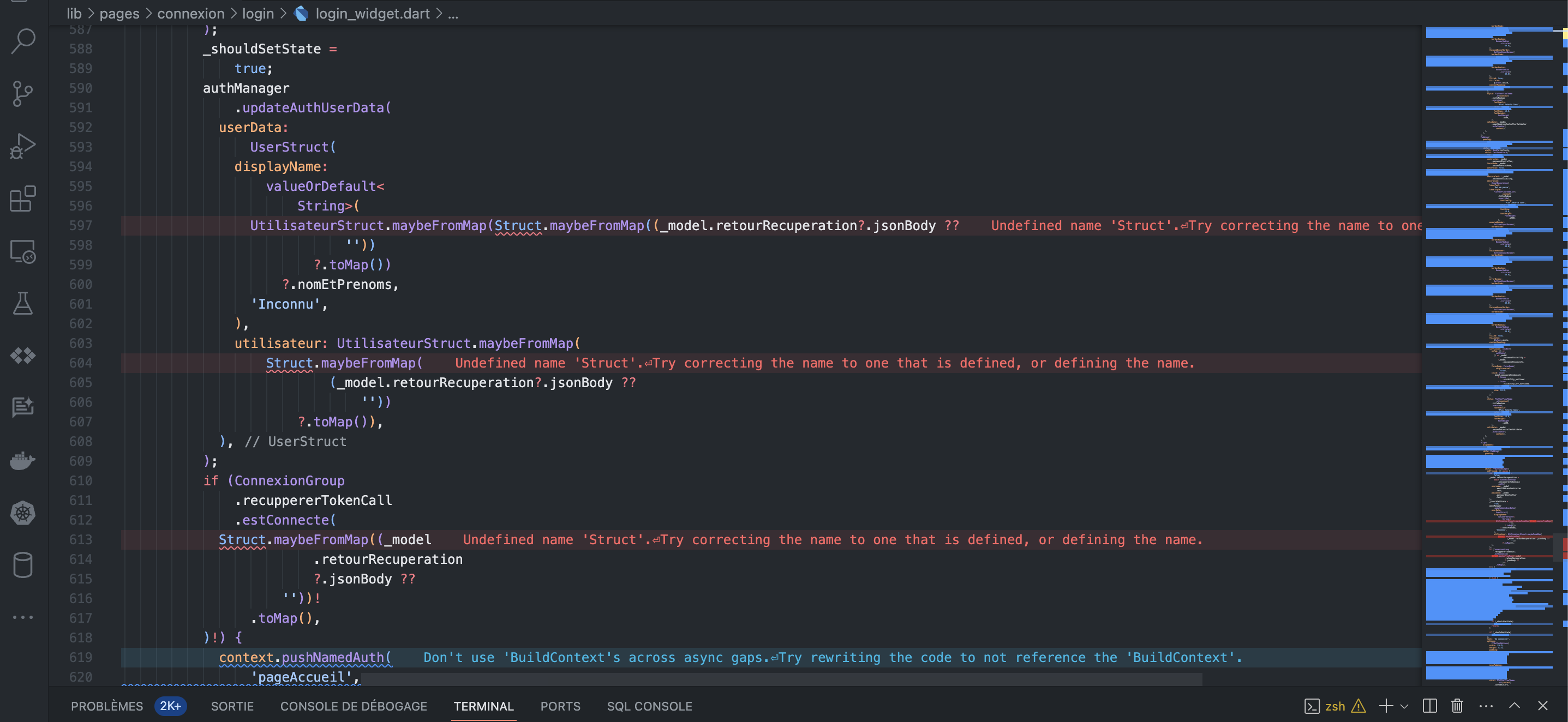1568x722 pixels.
Task: Open the Source Control view
Action: click(x=23, y=94)
